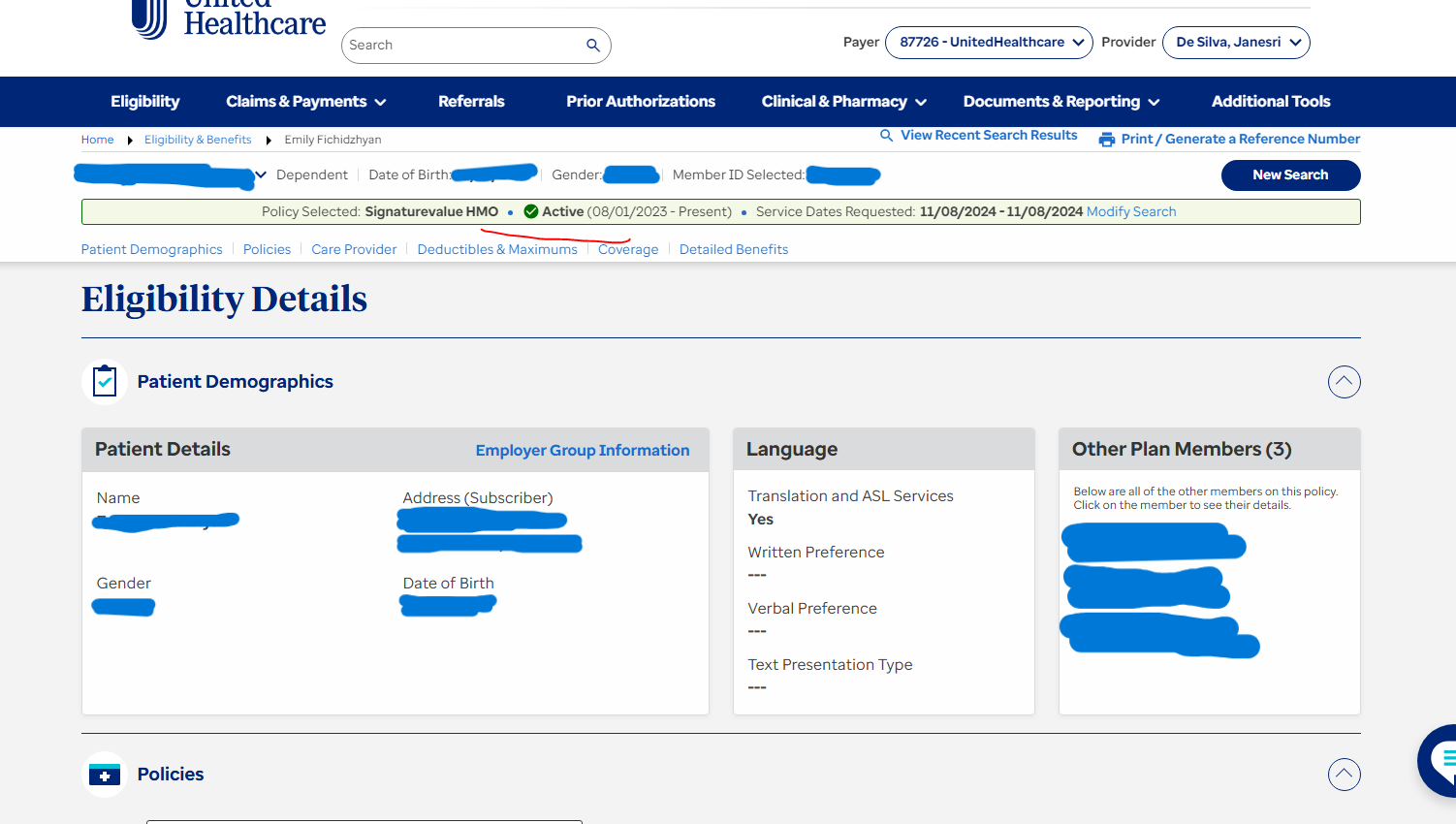Click magnifier icon beside View Recent Search Results

[886, 136]
